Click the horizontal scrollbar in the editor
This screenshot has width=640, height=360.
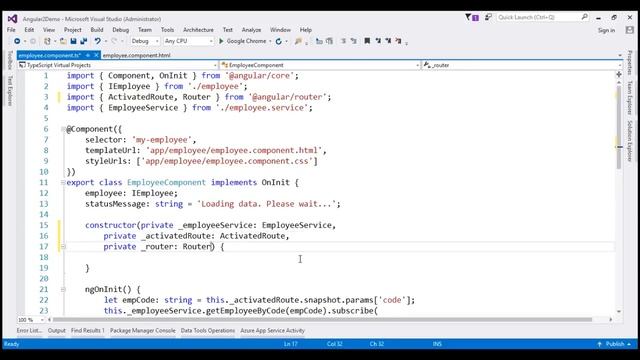pos(322,320)
